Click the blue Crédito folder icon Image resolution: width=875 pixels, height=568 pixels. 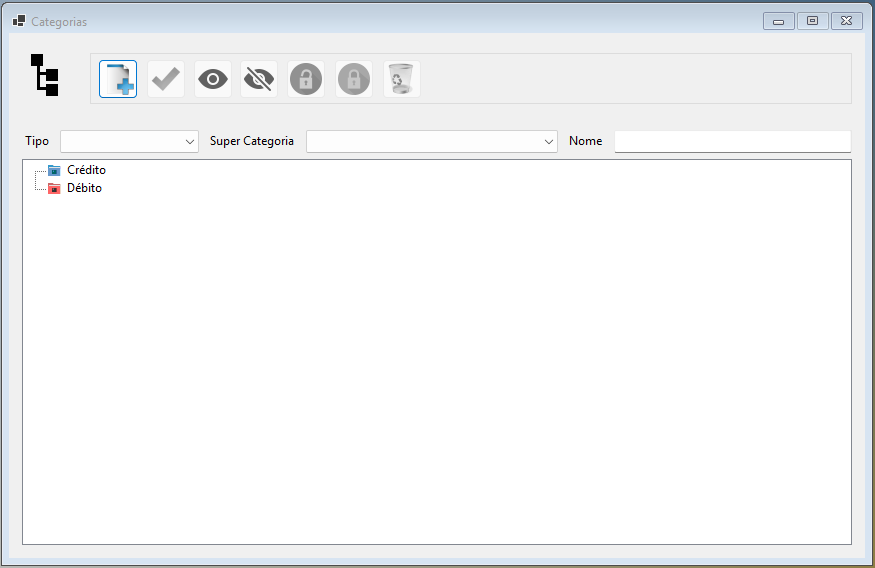[x=54, y=170]
